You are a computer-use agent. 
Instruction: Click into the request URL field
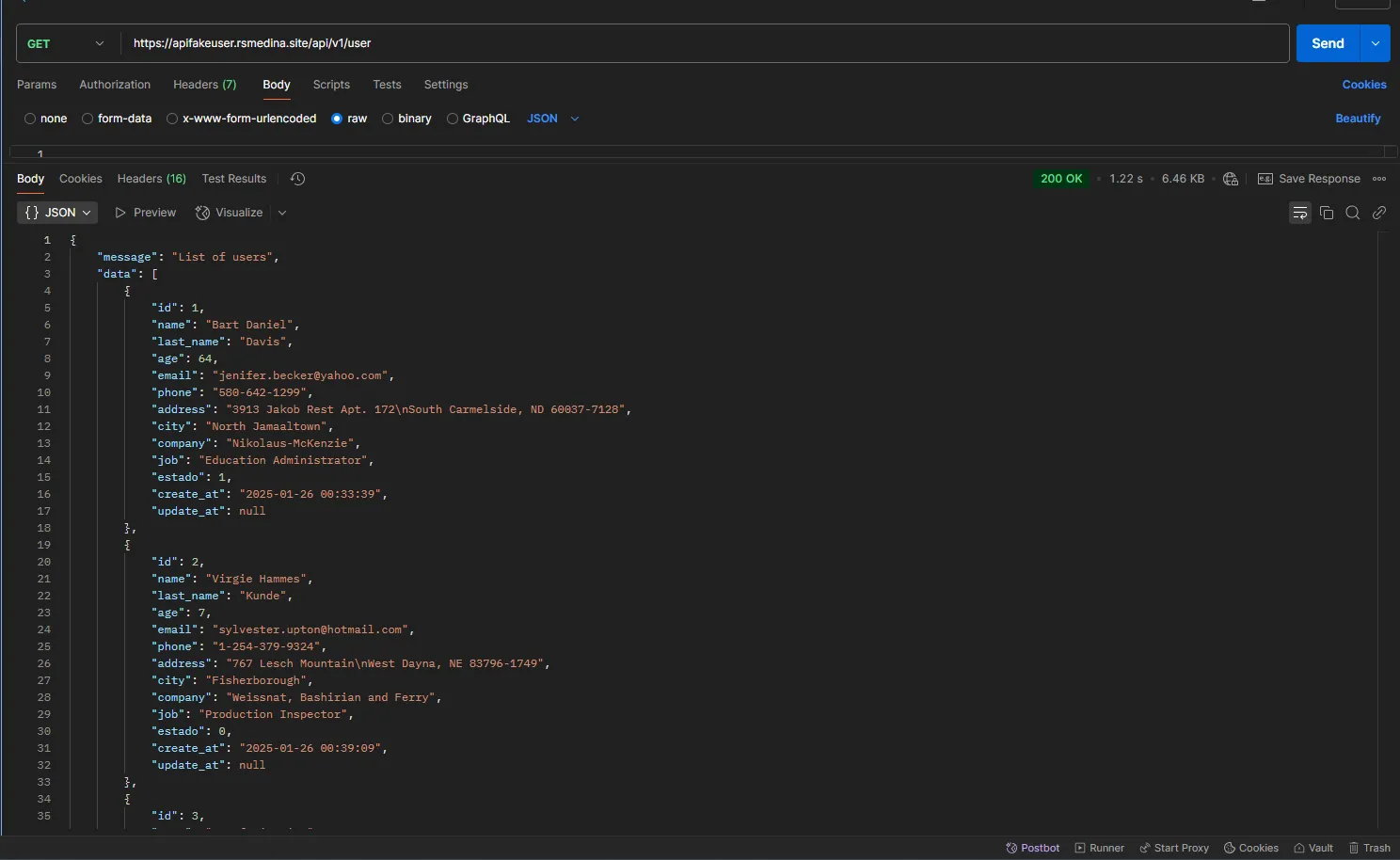click(x=706, y=43)
